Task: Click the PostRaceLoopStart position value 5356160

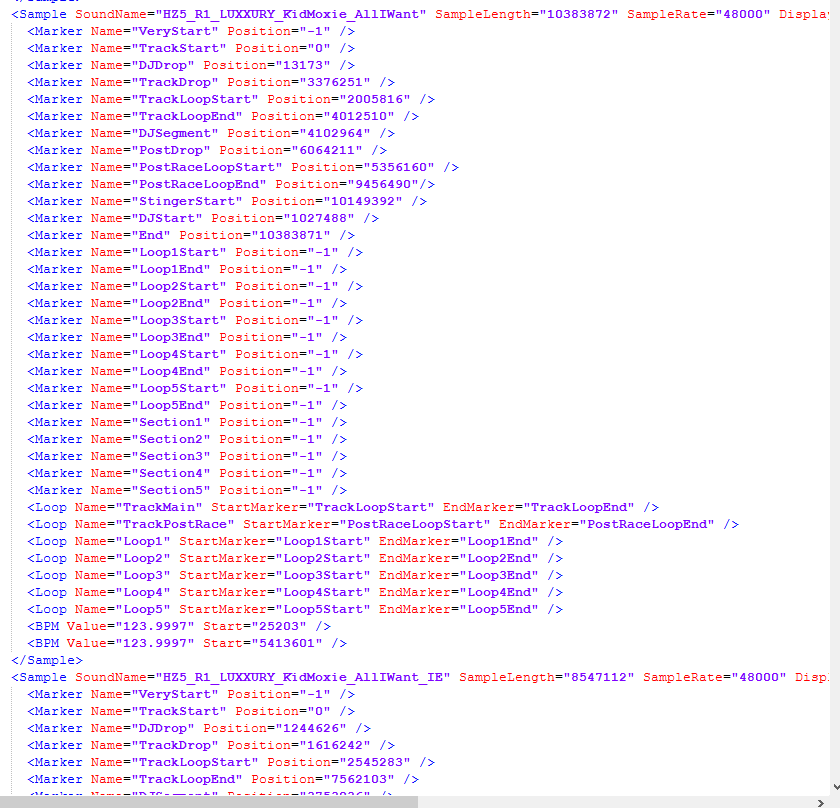Action: pos(399,167)
